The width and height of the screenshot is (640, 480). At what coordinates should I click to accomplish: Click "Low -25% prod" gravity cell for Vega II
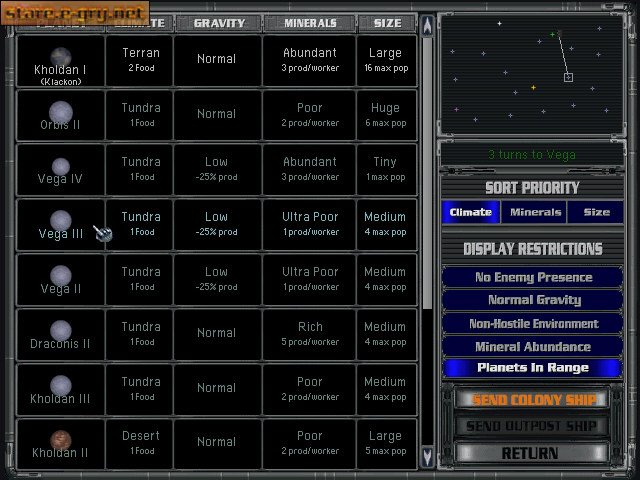pos(217,280)
